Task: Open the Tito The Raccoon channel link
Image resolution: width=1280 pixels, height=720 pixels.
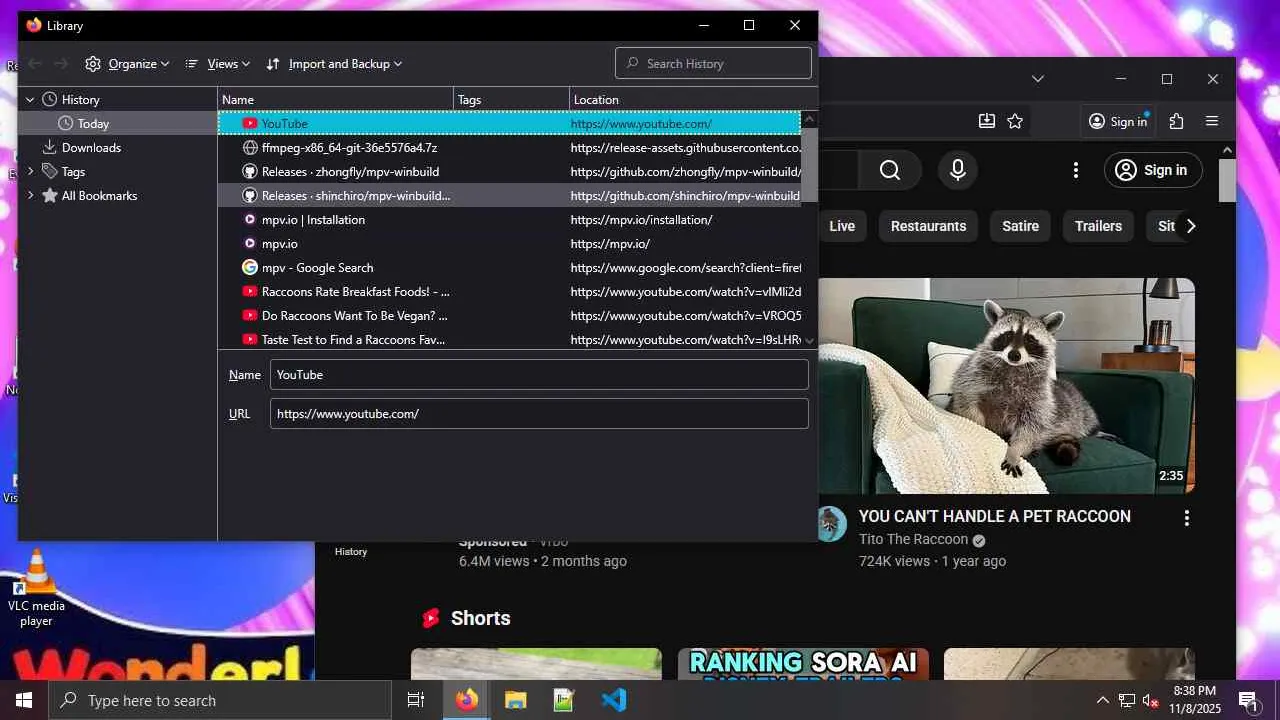Action: click(913, 540)
